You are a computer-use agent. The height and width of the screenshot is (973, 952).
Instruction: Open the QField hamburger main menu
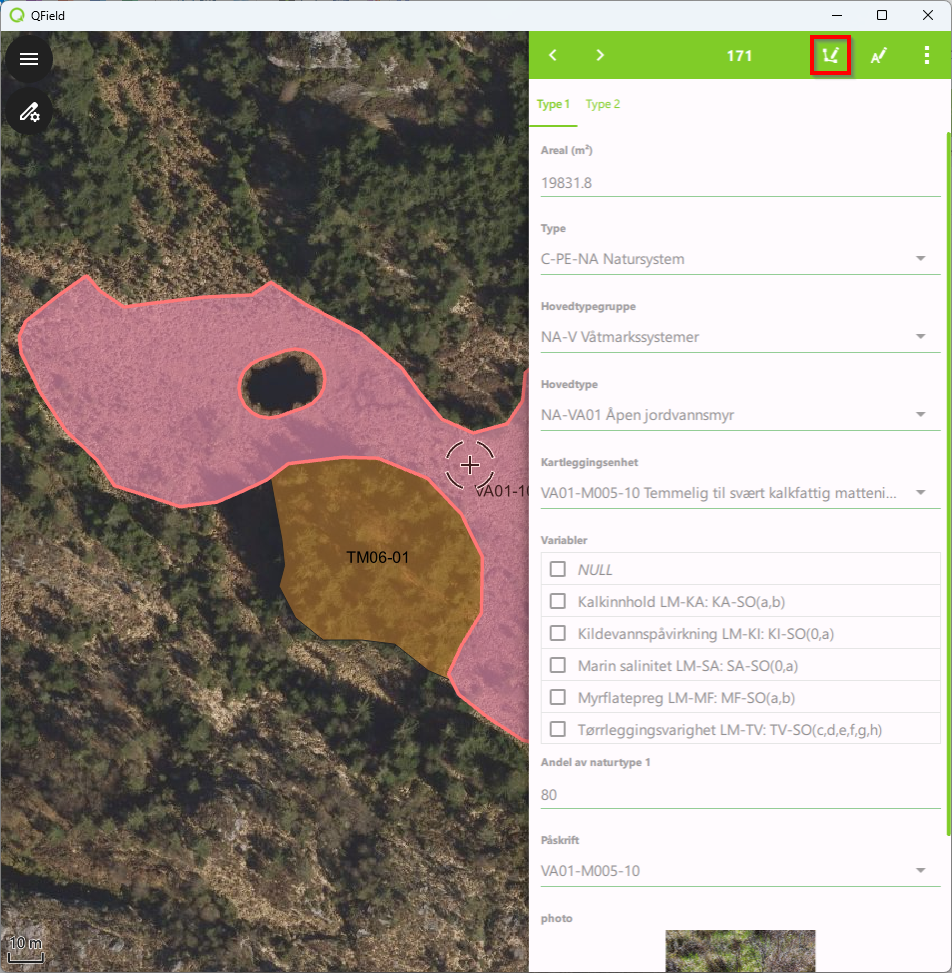29,59
